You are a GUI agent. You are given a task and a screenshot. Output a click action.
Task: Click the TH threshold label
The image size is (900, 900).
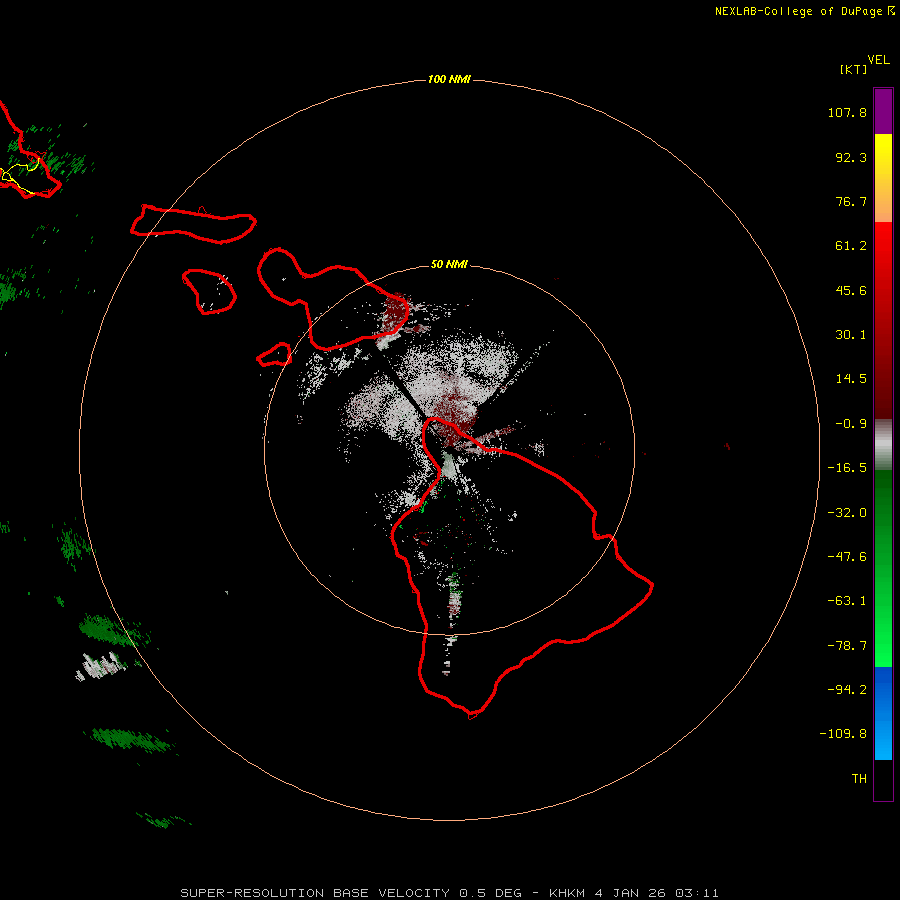point(859,779)
